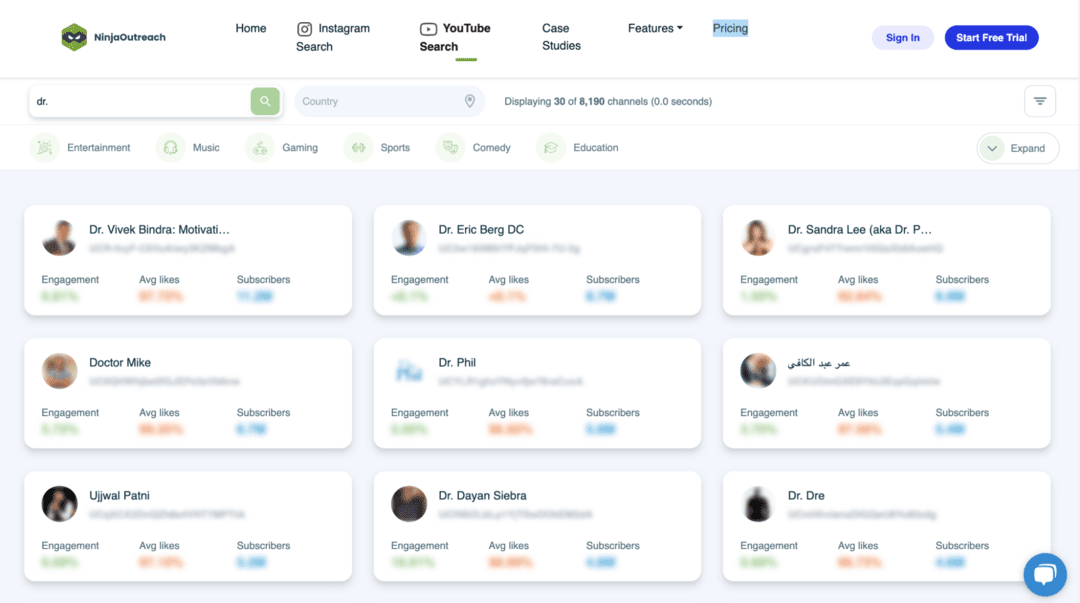Select the Gaming category icon
1080x603 pixels.
260,148
